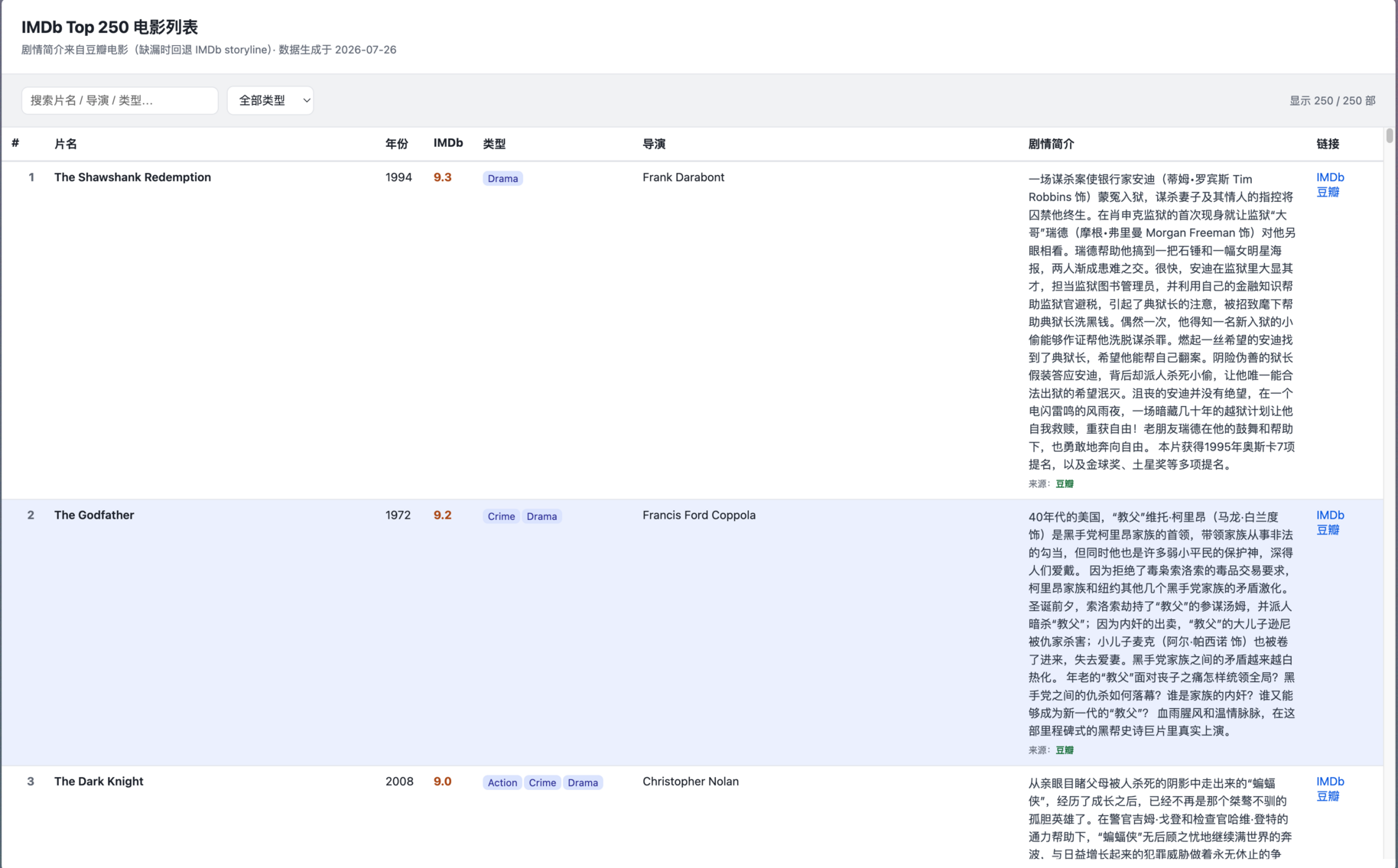Sort by the IMDb rating column header
The height and width of the screenshot is (868, 1398).
coord(448,143)
